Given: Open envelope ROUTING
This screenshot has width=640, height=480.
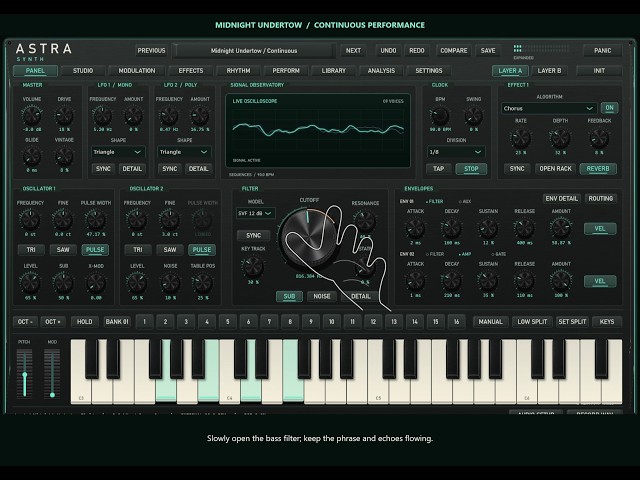Looking at the screenshot, I should coord(600,199).
